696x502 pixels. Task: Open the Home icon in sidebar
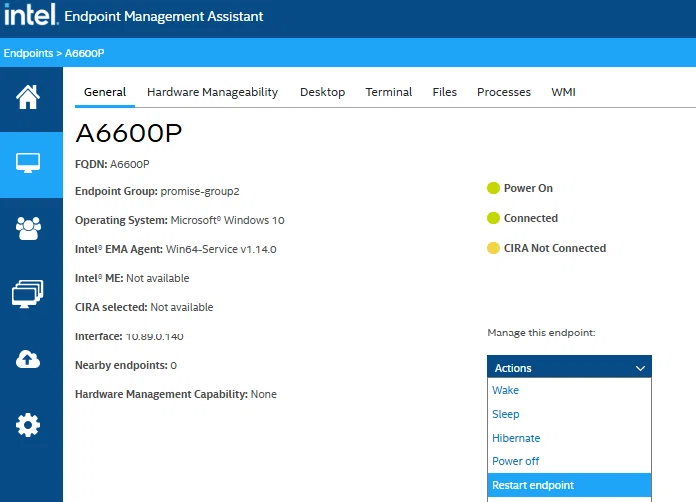coord(28,97)
